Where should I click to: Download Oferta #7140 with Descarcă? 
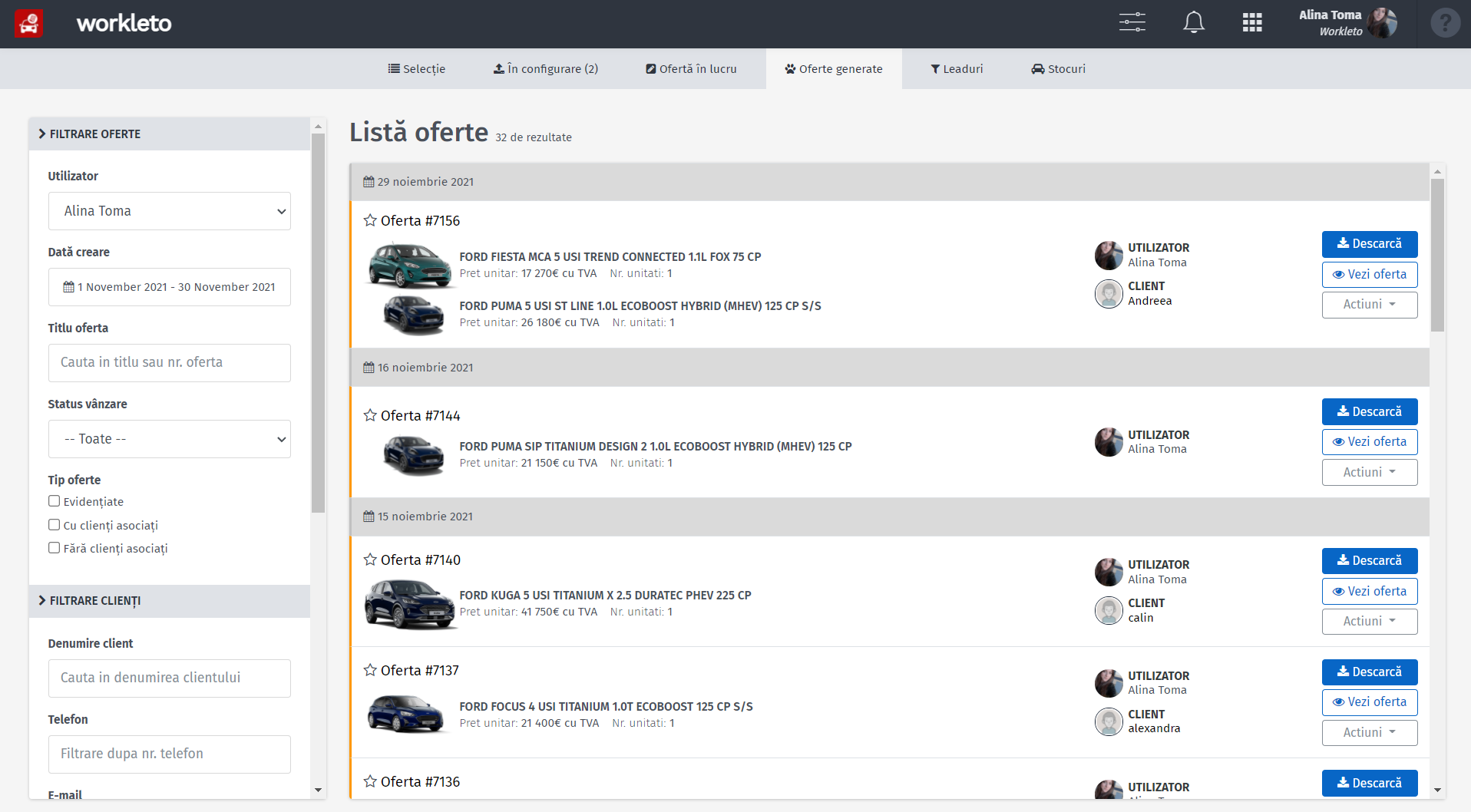coord(1370,561)
